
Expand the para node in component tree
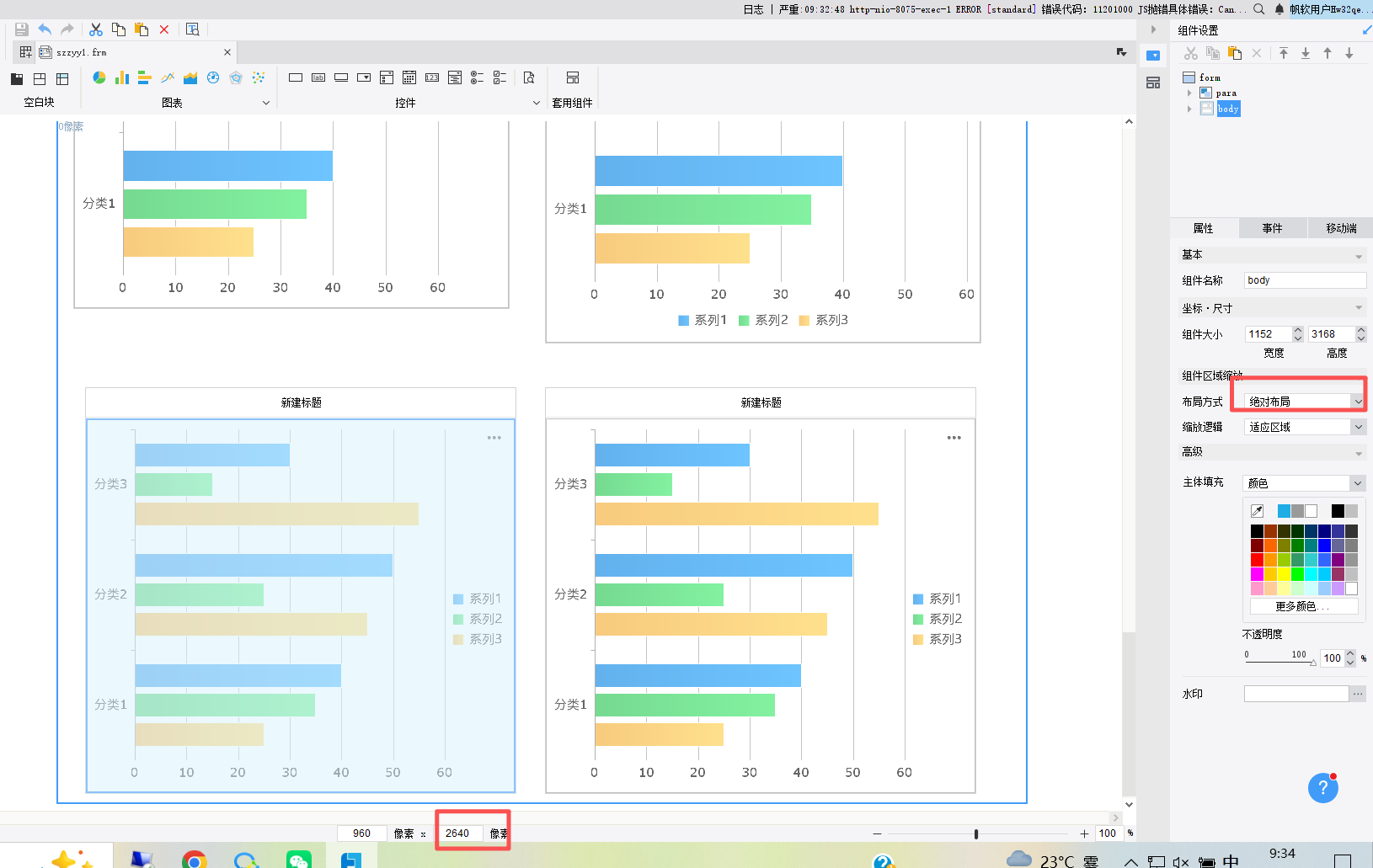coord(1189,93)
